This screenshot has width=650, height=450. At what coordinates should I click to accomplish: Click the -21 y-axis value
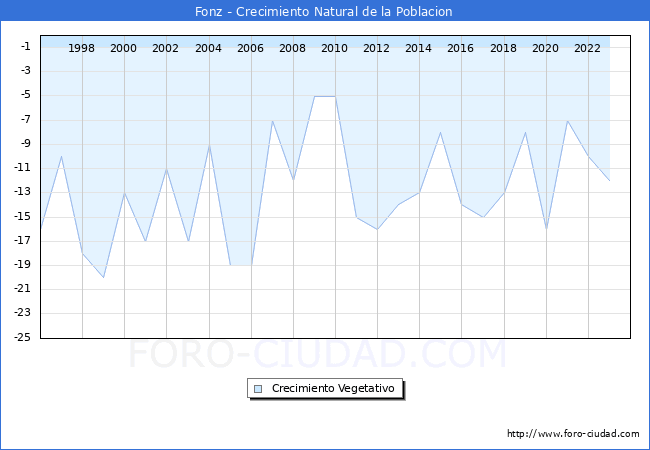(23, 289)
